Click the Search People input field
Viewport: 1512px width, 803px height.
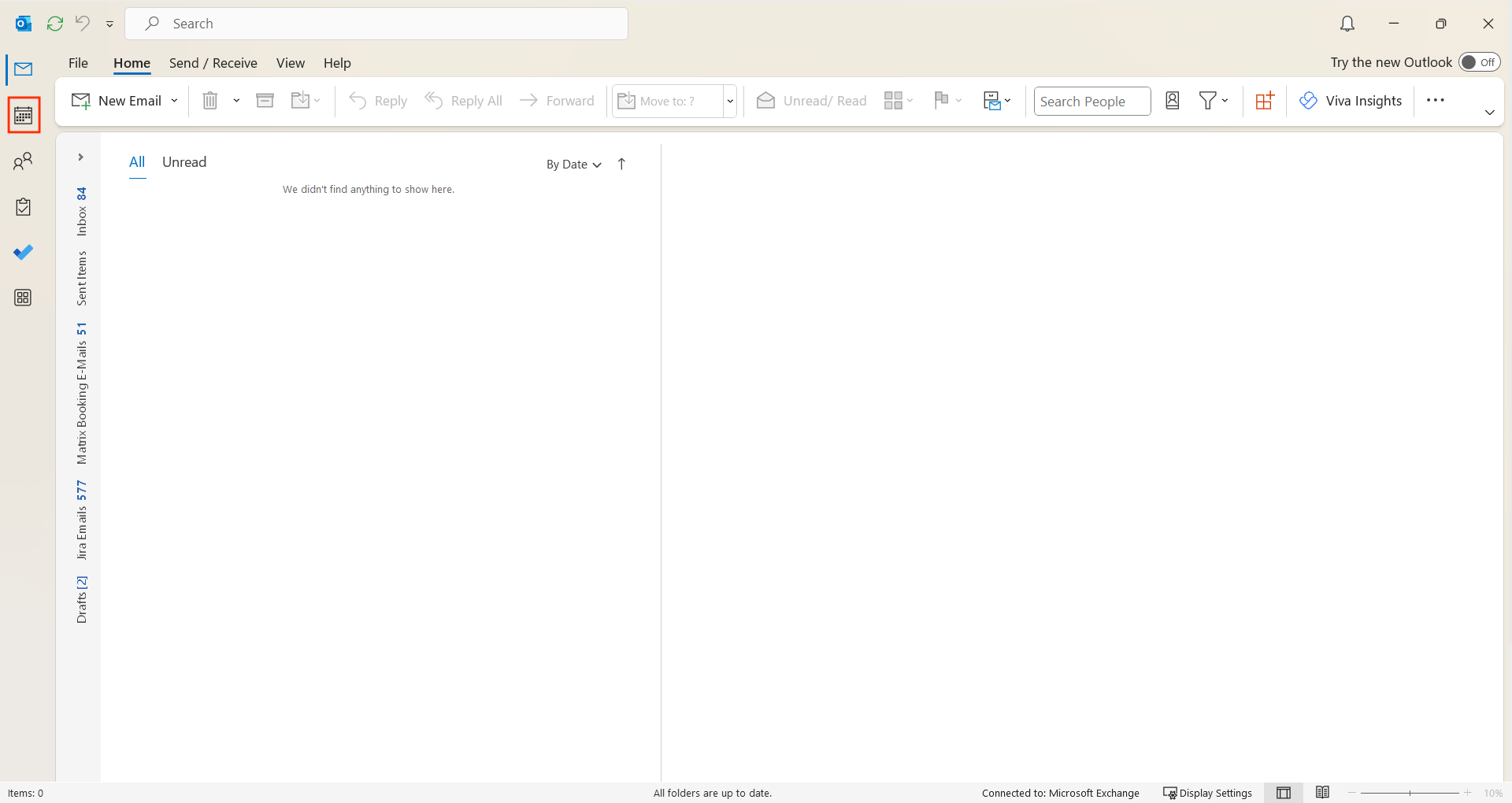[1091, 102]
